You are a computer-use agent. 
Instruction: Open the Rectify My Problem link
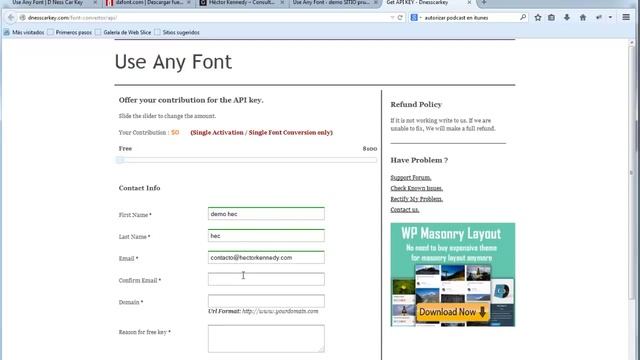416,199
